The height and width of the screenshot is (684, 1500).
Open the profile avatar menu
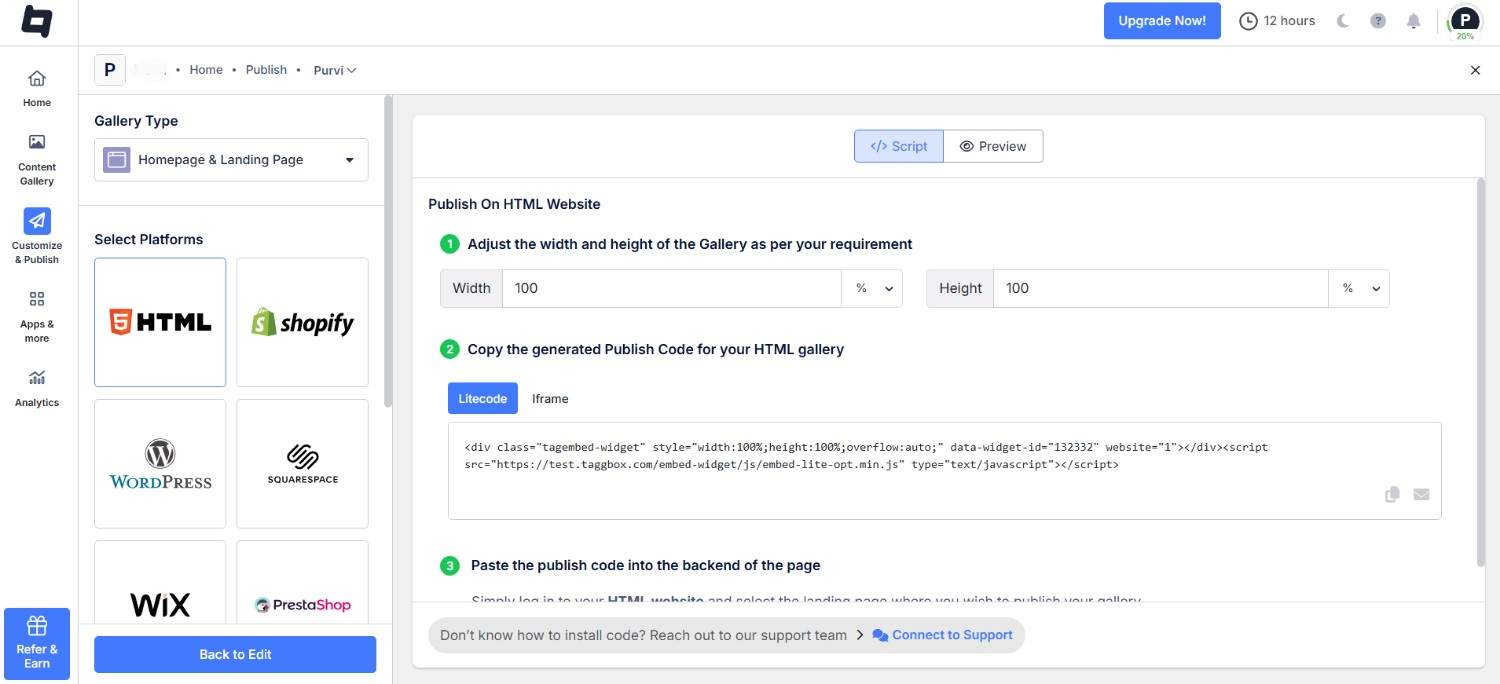(x=1464, y=20)
